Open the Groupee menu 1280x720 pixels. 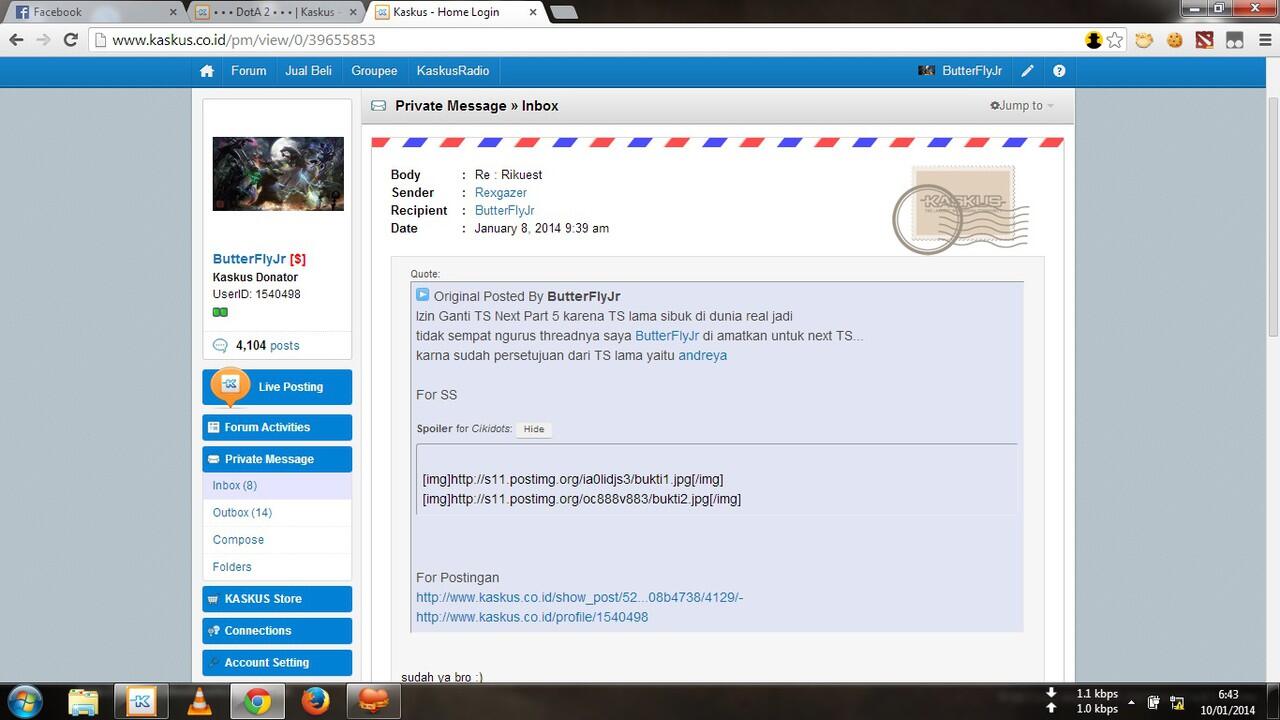coord(374,71)
